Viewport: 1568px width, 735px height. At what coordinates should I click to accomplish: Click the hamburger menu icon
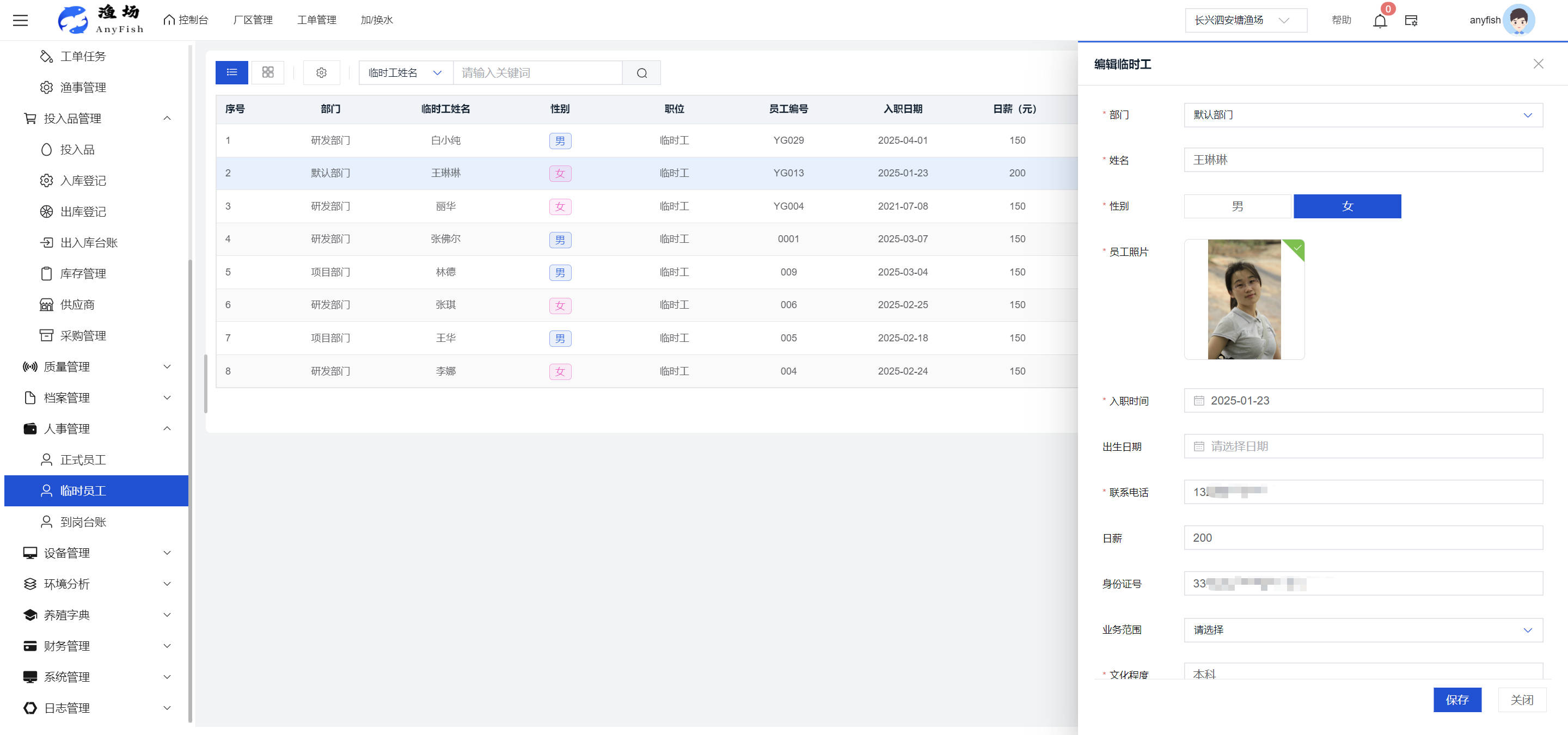coord(20,20)
